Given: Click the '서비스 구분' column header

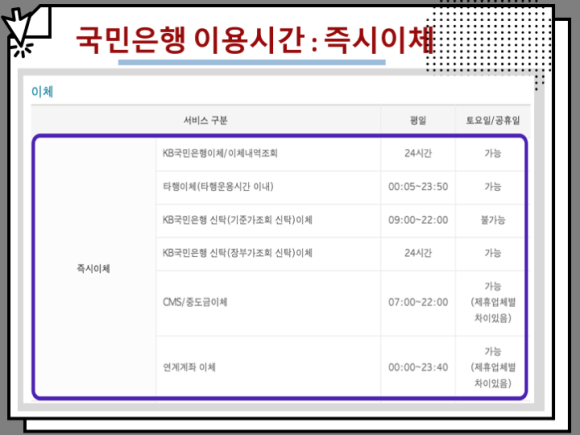Looking at the screenshot, I should pos(206,120).
